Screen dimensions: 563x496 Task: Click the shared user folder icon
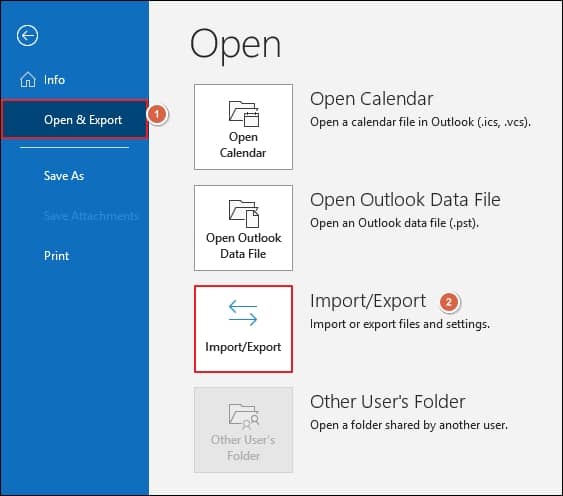(x=244, y=416)
